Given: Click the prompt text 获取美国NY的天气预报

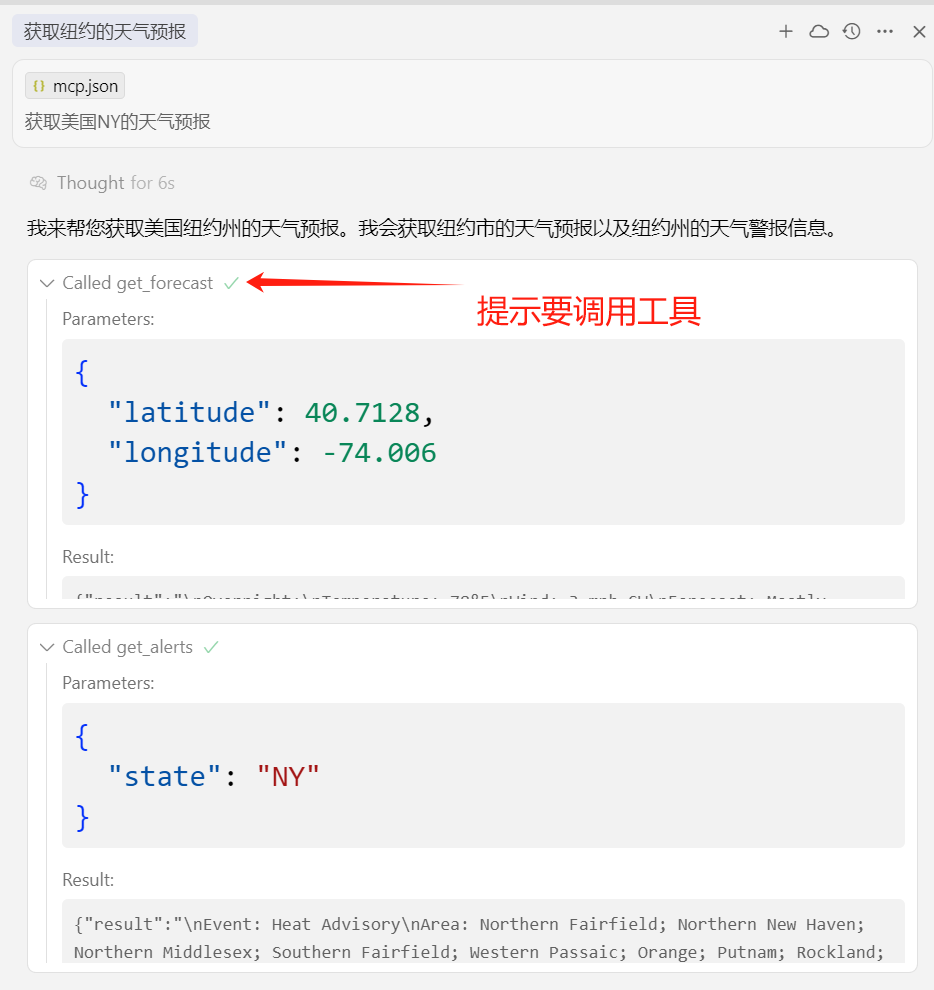Looking at the screenshot, I should click(117, 121).
